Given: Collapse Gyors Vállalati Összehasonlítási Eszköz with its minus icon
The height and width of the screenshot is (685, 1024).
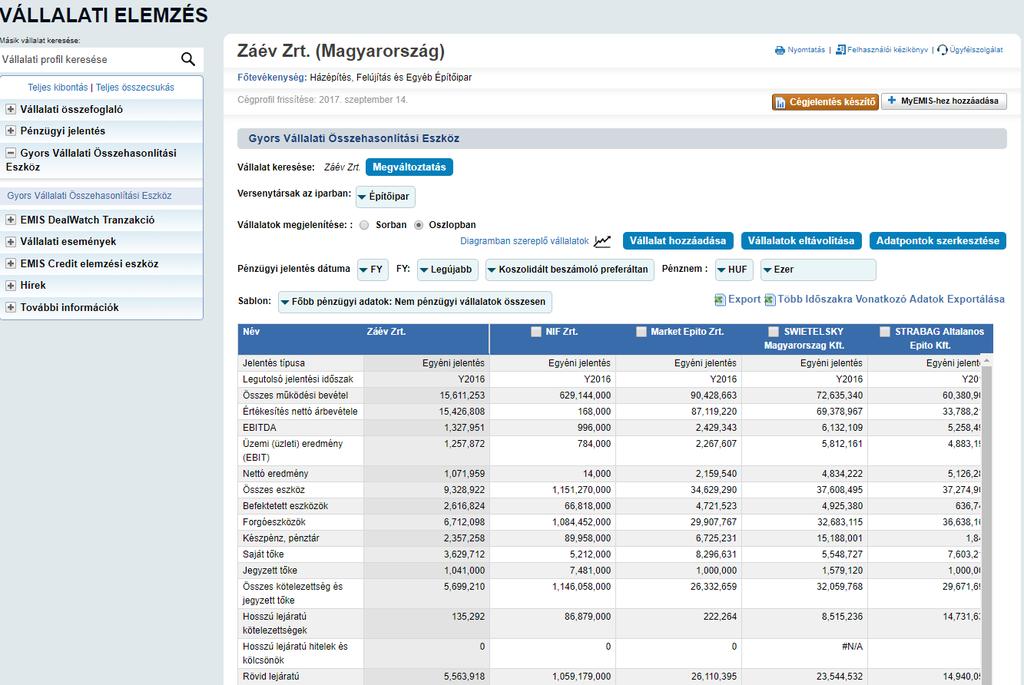Looking at the screenshot, I should point(10,153).
